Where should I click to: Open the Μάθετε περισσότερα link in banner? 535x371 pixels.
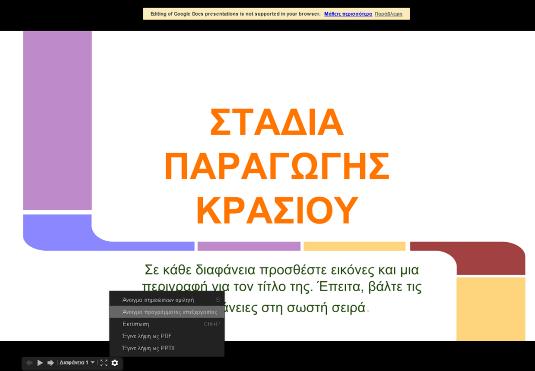[x=348, y=14]
